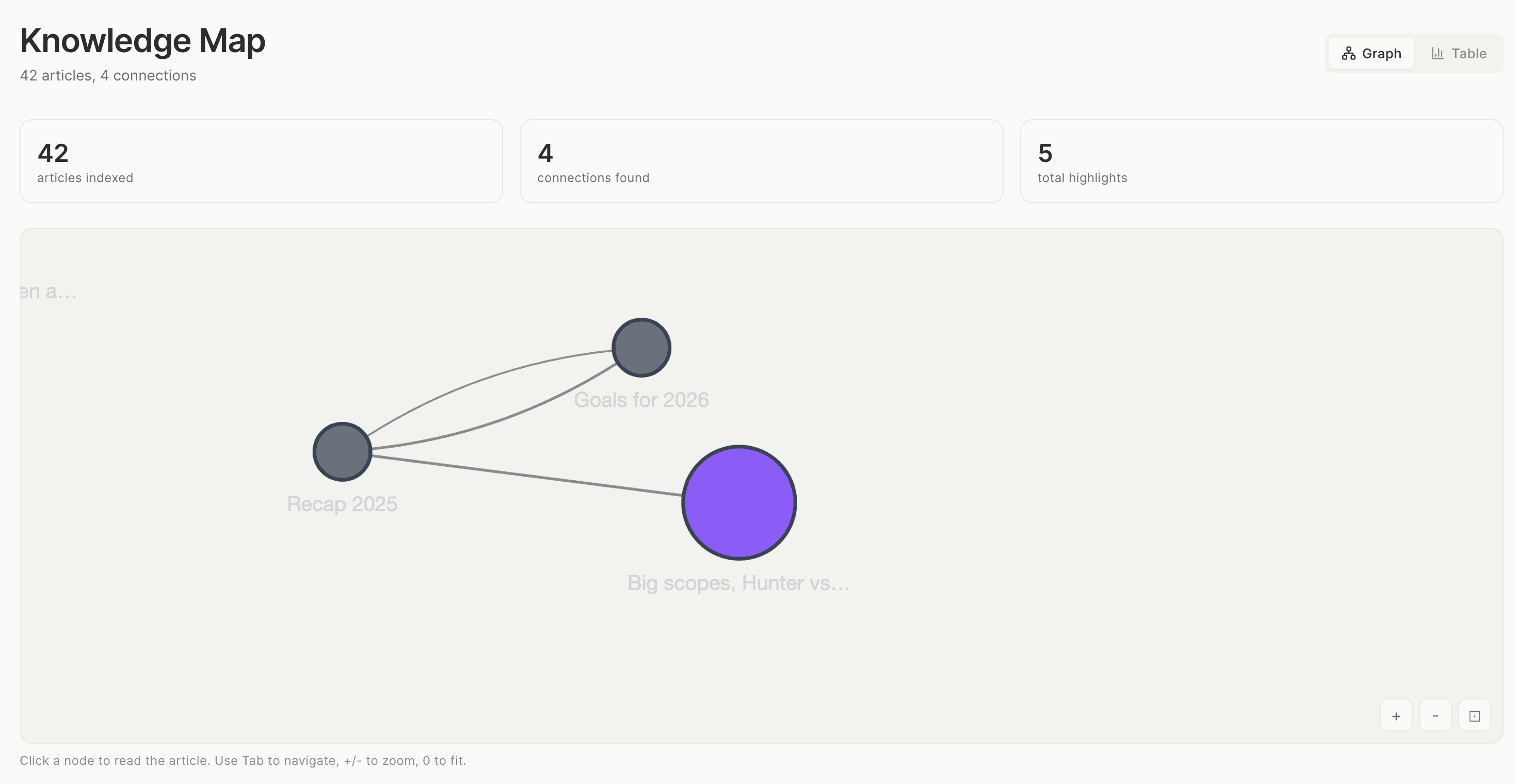Switch to the Graph view tab
This screenshot has height=784, width=1516.
(x=1371, y=54)
